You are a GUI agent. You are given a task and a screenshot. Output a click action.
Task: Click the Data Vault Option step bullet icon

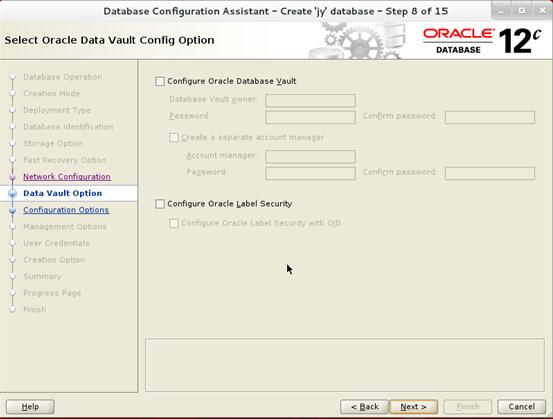[13, 193]
